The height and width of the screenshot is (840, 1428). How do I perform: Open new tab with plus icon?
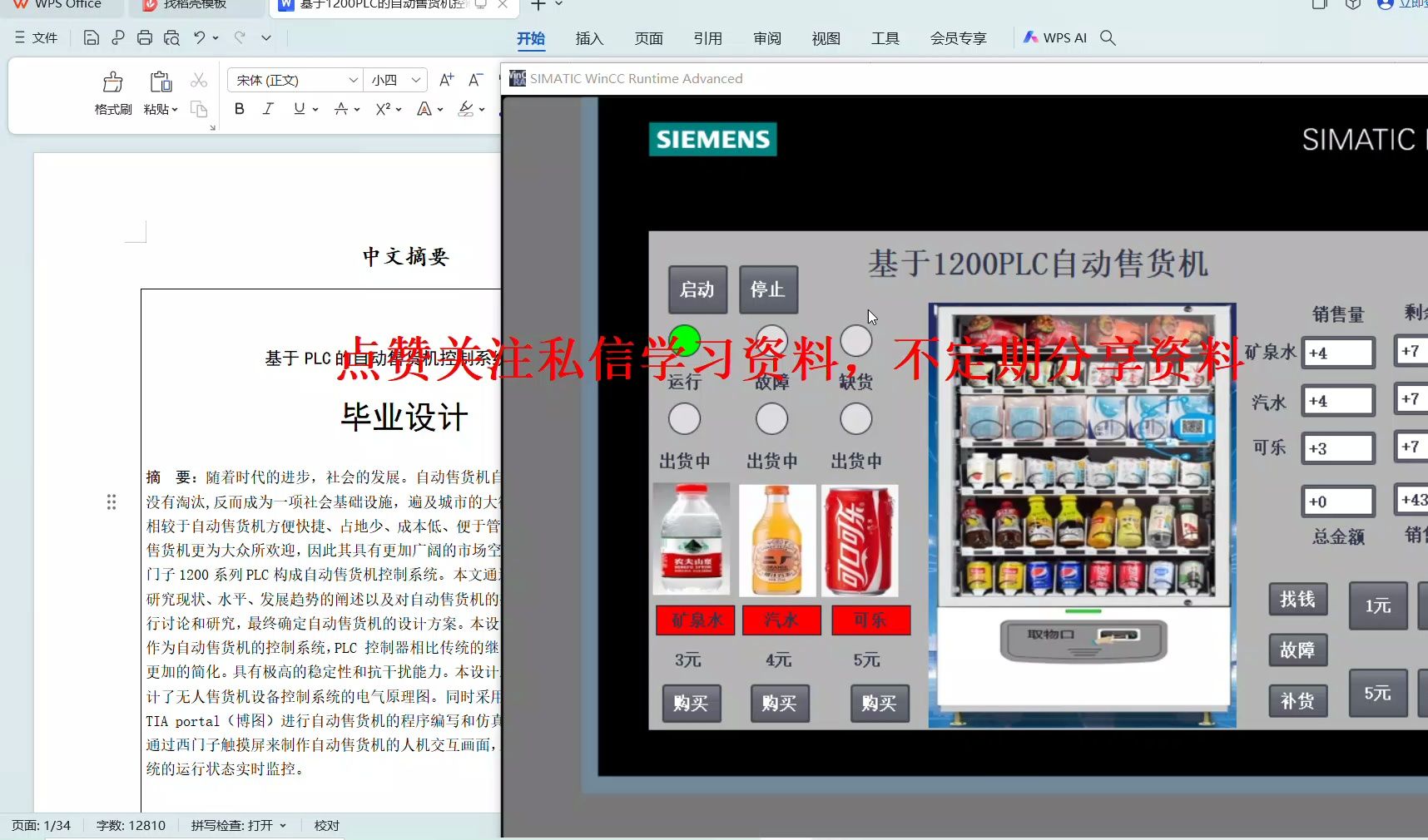point(538,5)
